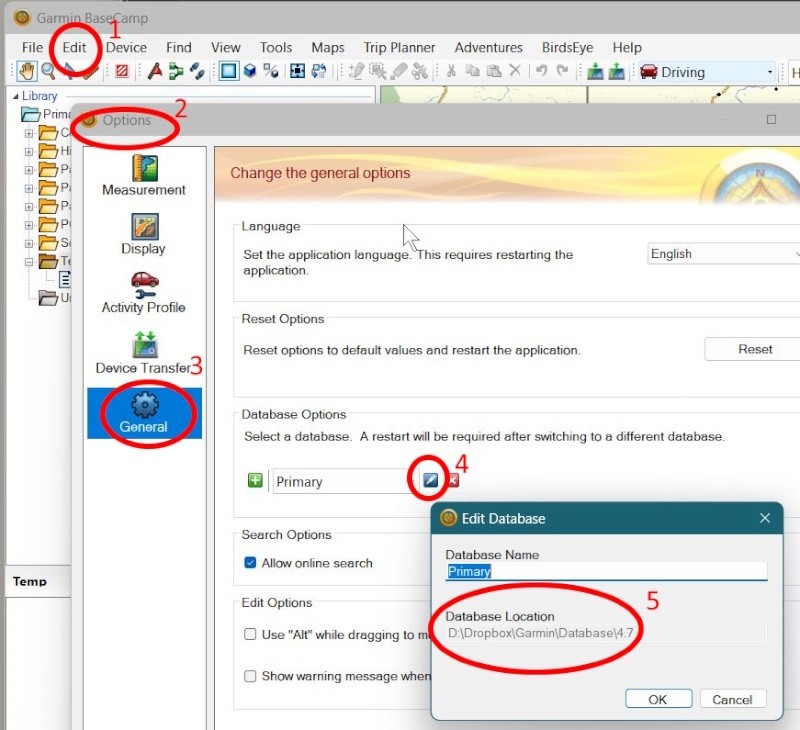
Task: Tick the Show warning message checkbox
Action: point(250,676)
